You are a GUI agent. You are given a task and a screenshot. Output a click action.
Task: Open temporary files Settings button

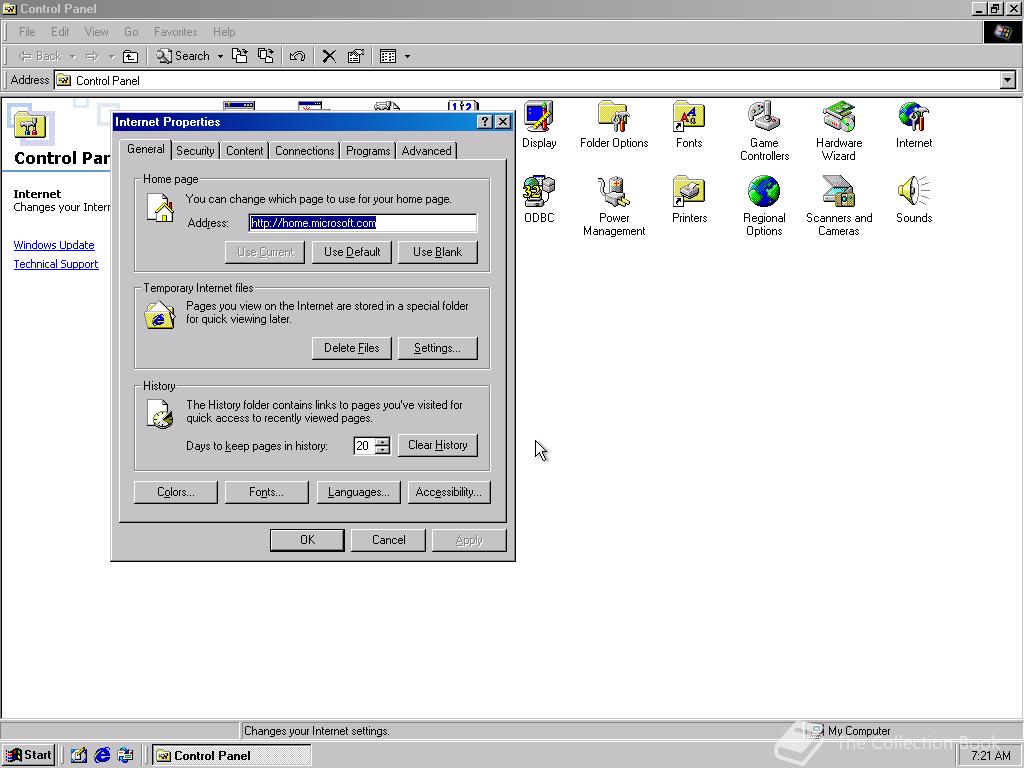pyautogui.click(x=438, y=348)
